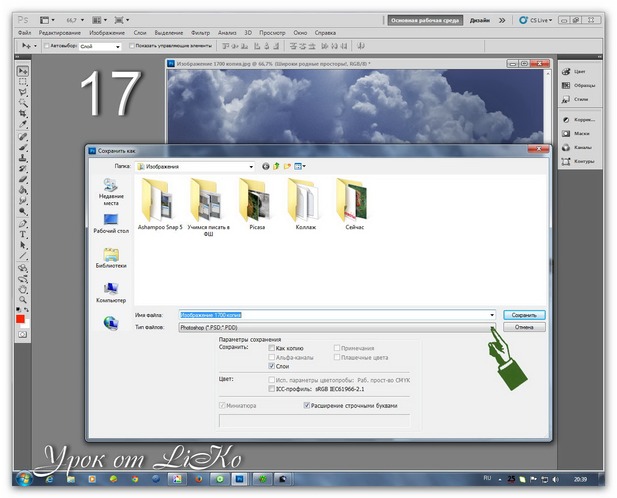Select the Clone Stamp tool
Viewport: 617px width, 498px height.
coord(23,158)
